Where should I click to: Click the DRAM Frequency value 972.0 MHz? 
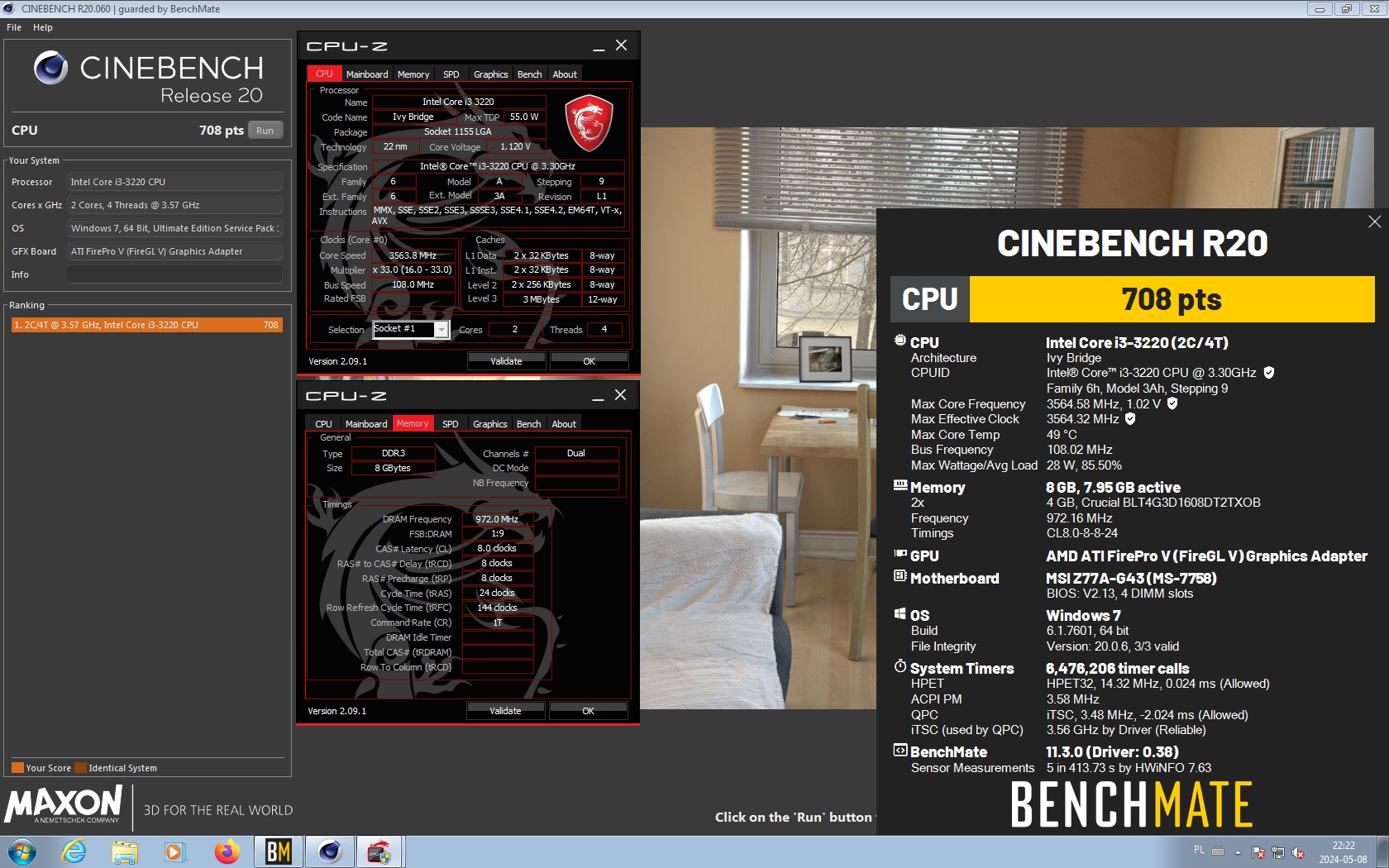point(497,519)
